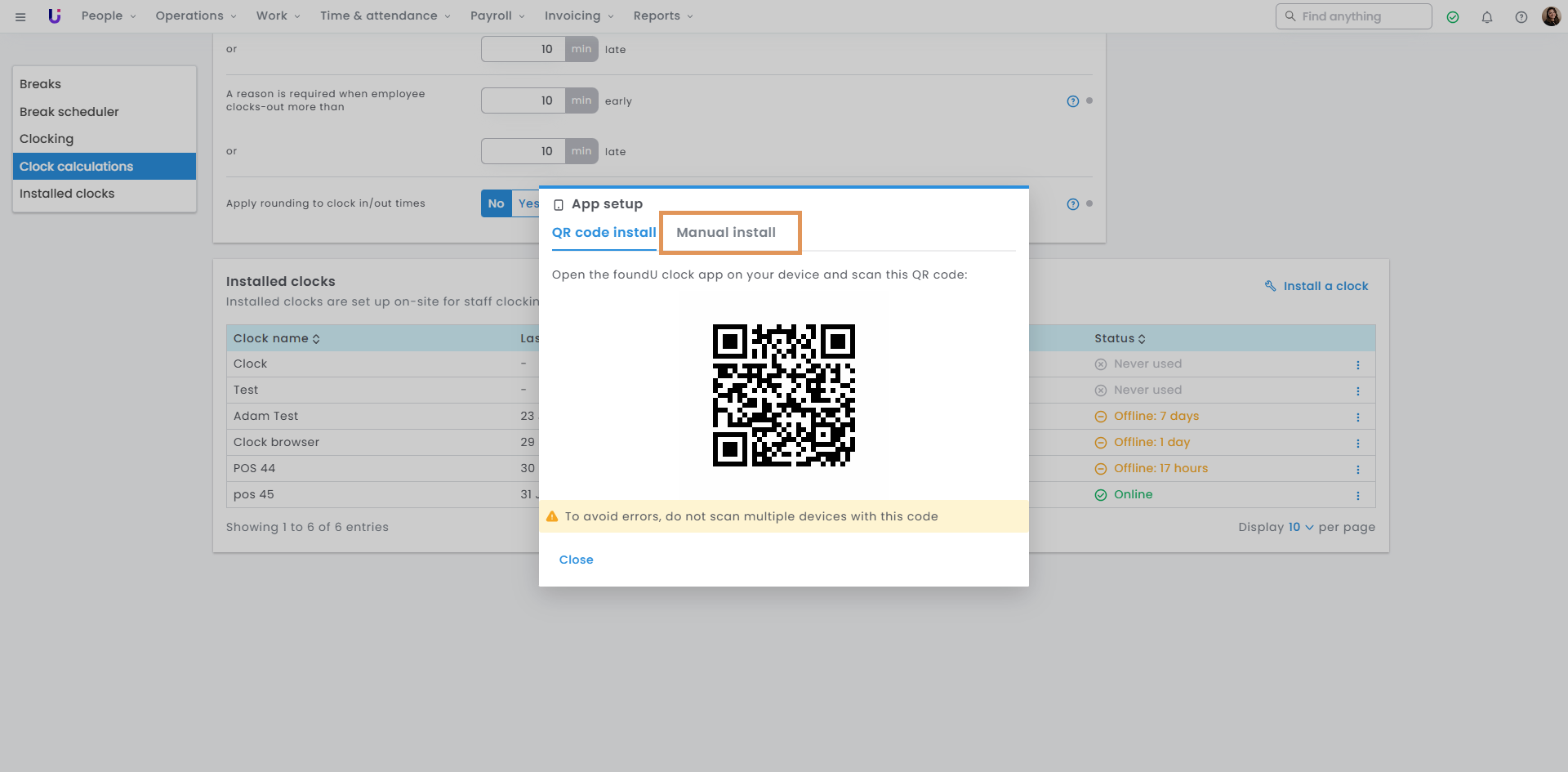Close the App setup dialog
Viewport: 1568px width, 772px height.
[x=576, y=560]
